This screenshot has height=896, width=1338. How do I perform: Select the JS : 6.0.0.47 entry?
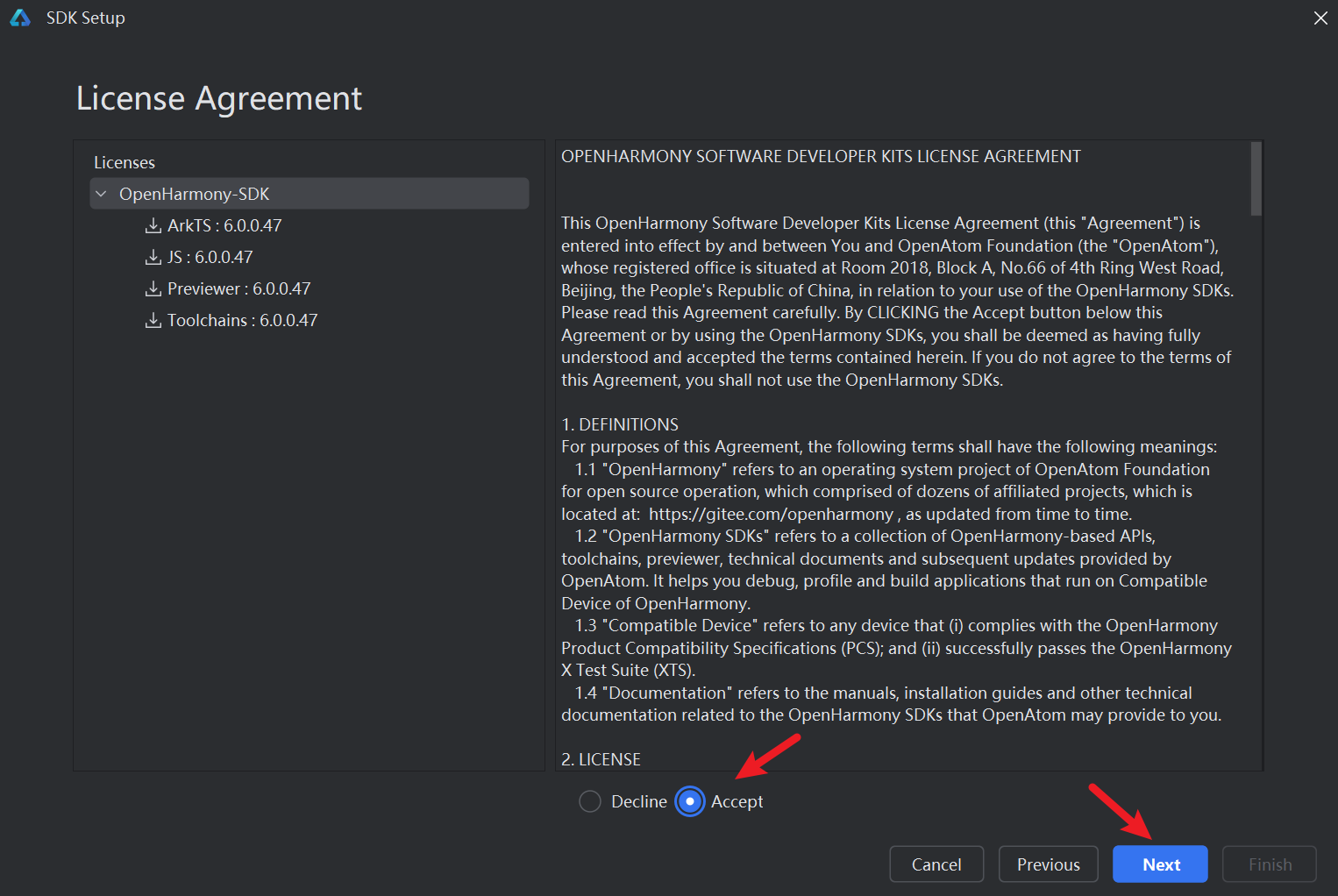[210, 257]
